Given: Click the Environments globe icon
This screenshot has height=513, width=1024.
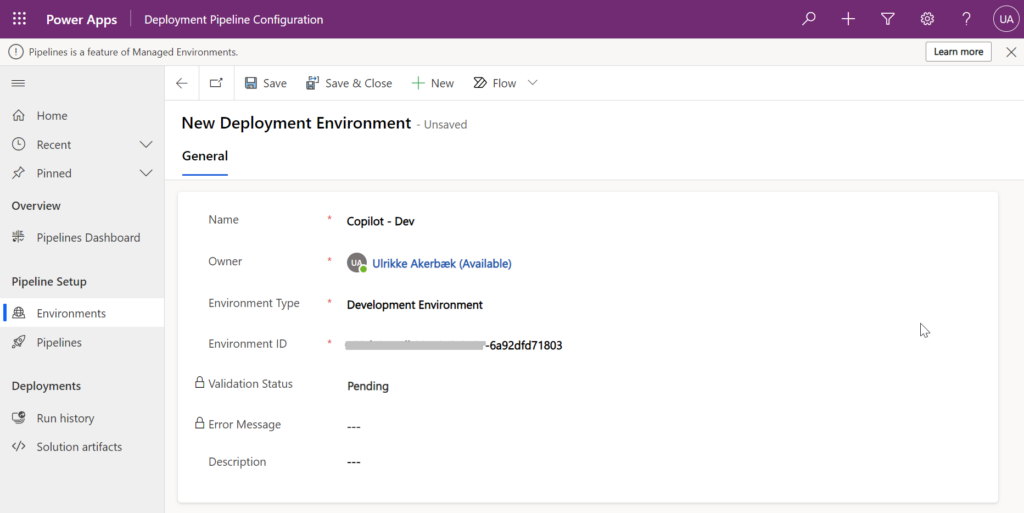Looking at the screenshot, I should 18,313.
